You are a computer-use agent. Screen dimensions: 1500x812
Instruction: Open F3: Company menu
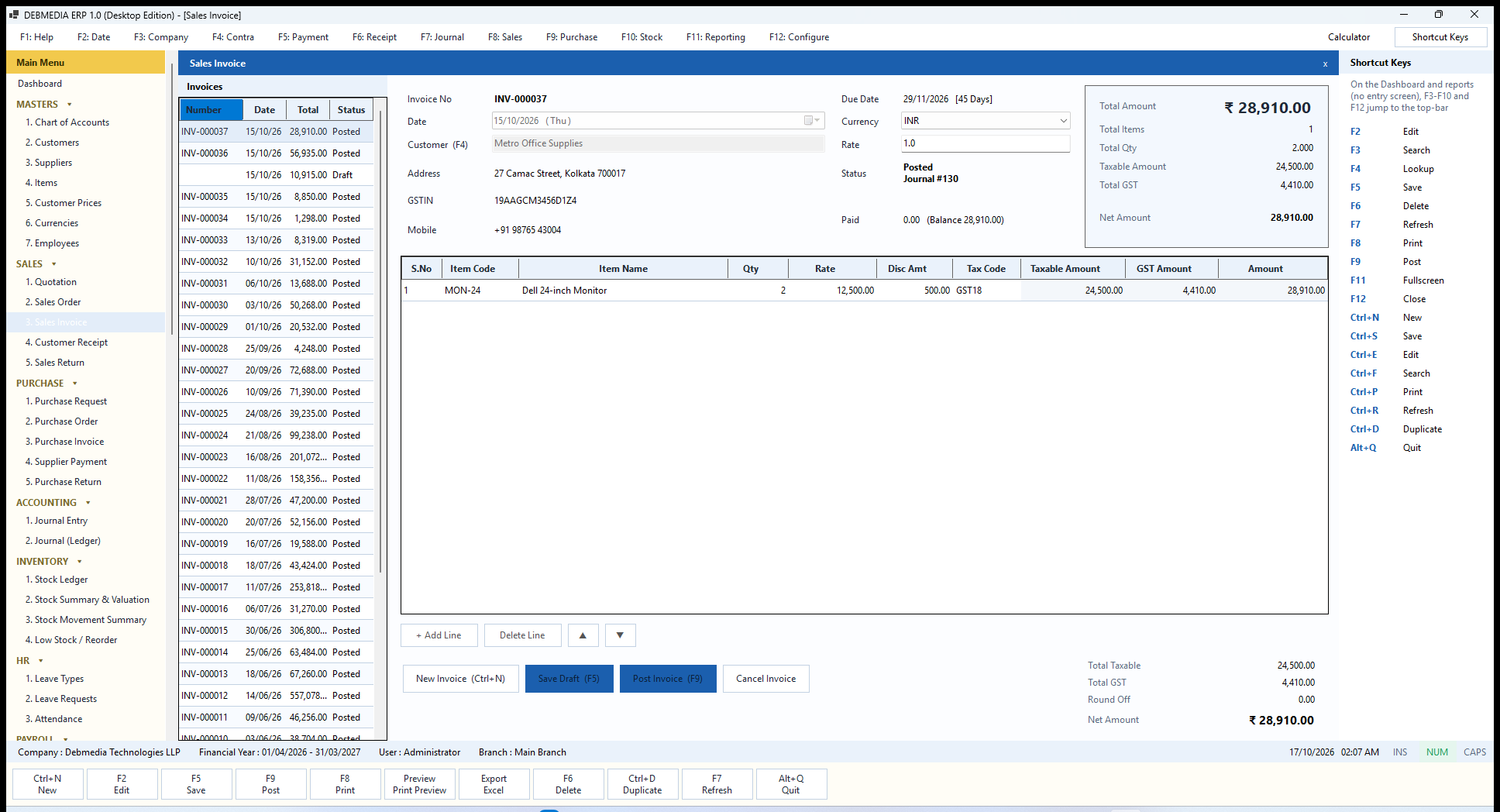point(161,37)
